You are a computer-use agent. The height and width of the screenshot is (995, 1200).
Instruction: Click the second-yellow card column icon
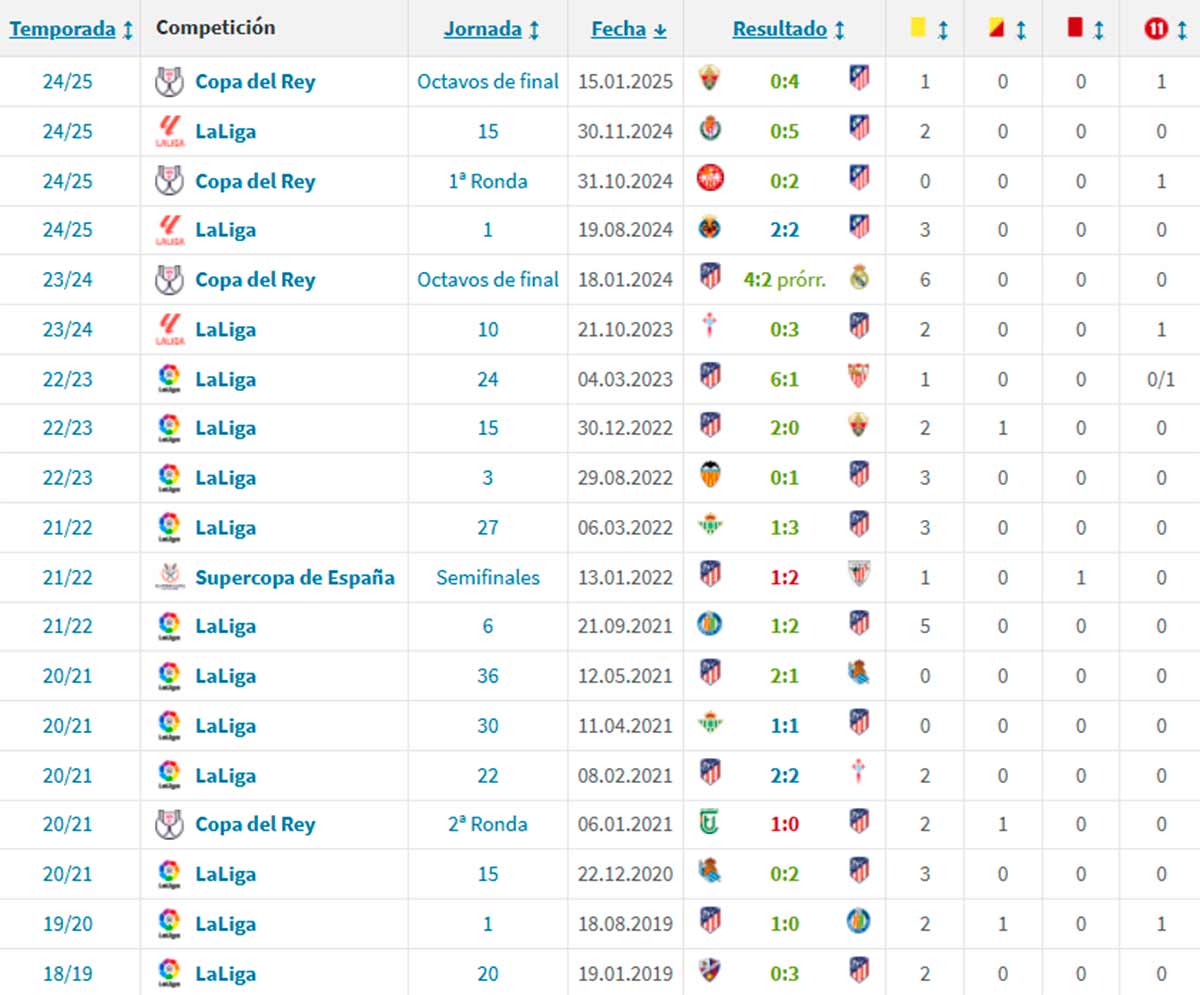[996, 29]
